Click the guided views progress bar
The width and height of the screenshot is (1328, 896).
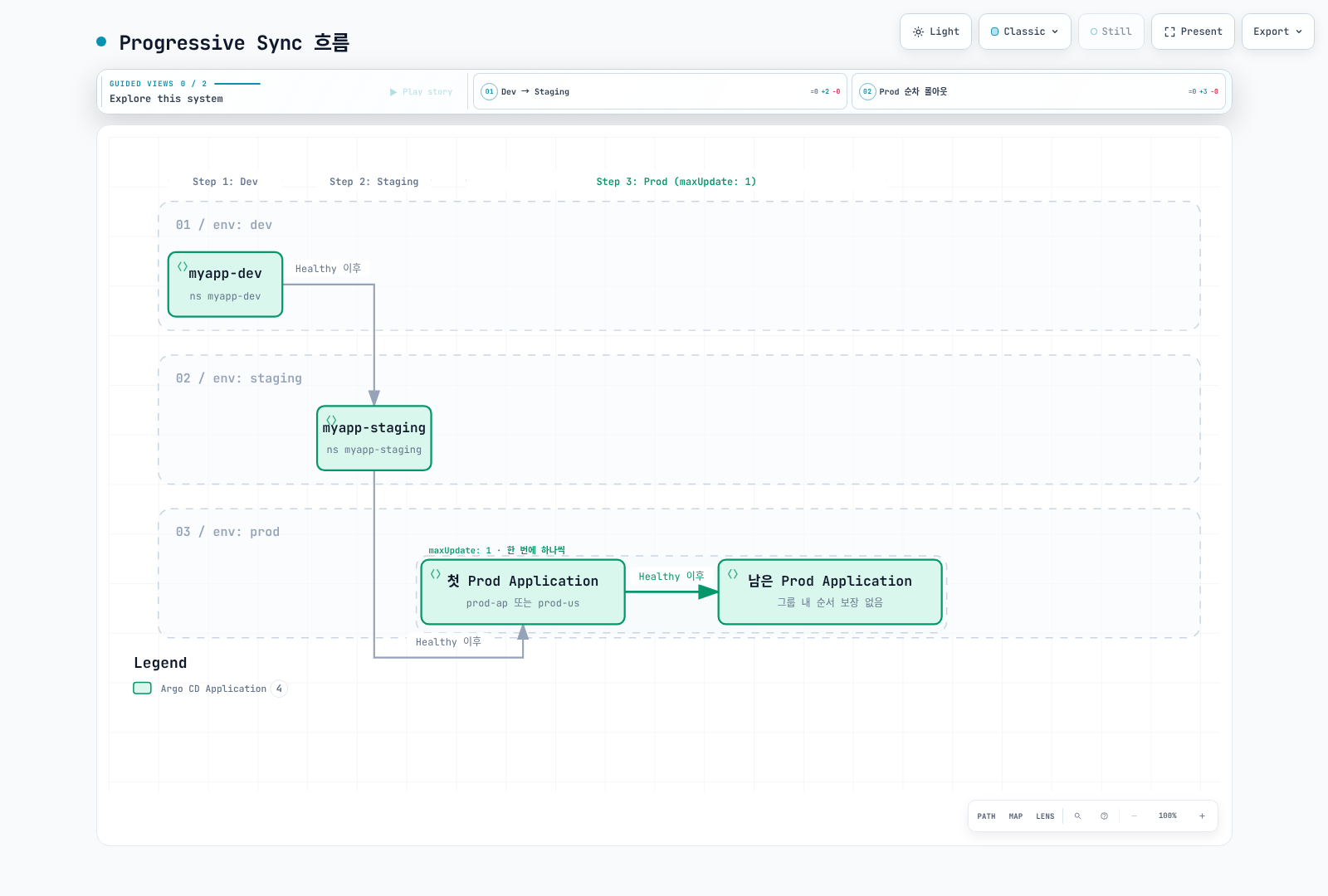pos(237,84)
